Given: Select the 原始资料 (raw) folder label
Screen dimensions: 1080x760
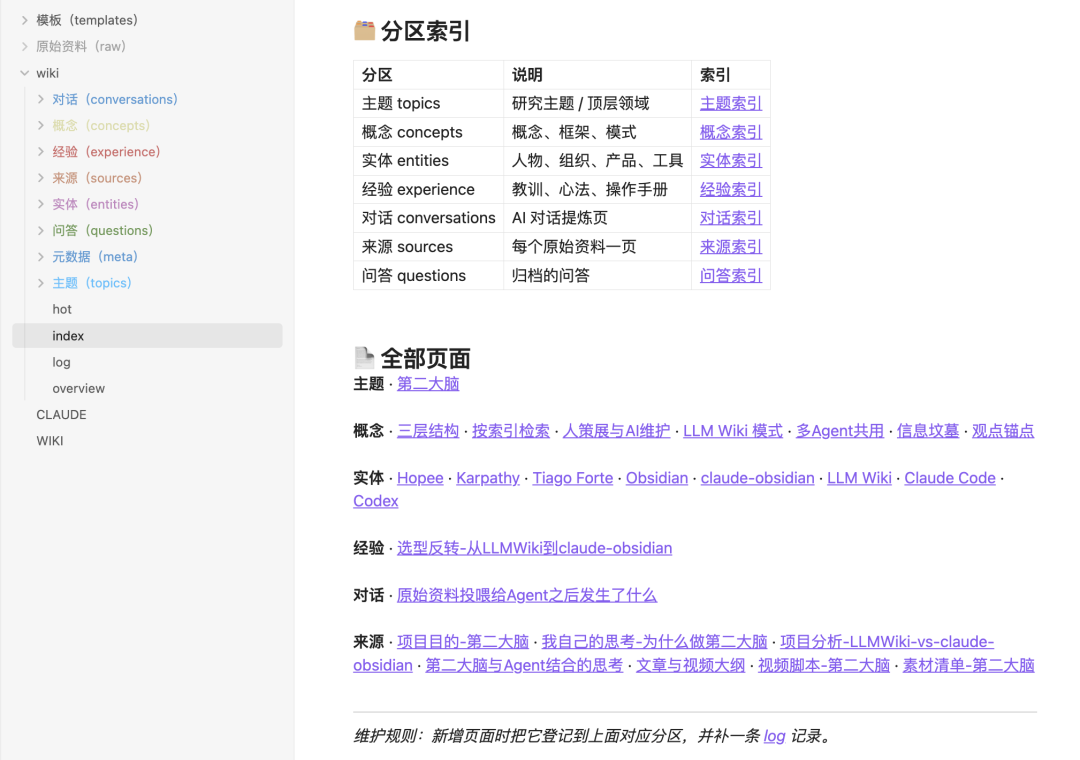Looking at the screenshot, I should point(81,46).
